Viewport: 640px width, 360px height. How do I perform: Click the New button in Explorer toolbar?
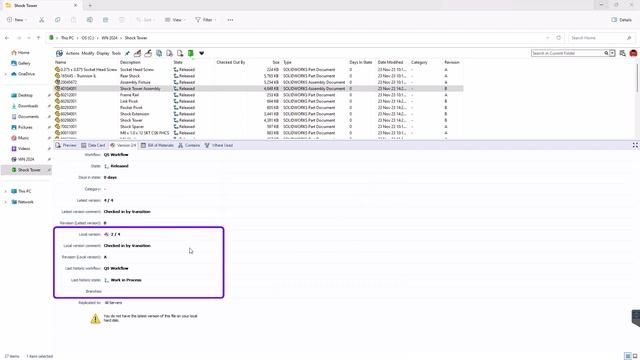point(16,20)
